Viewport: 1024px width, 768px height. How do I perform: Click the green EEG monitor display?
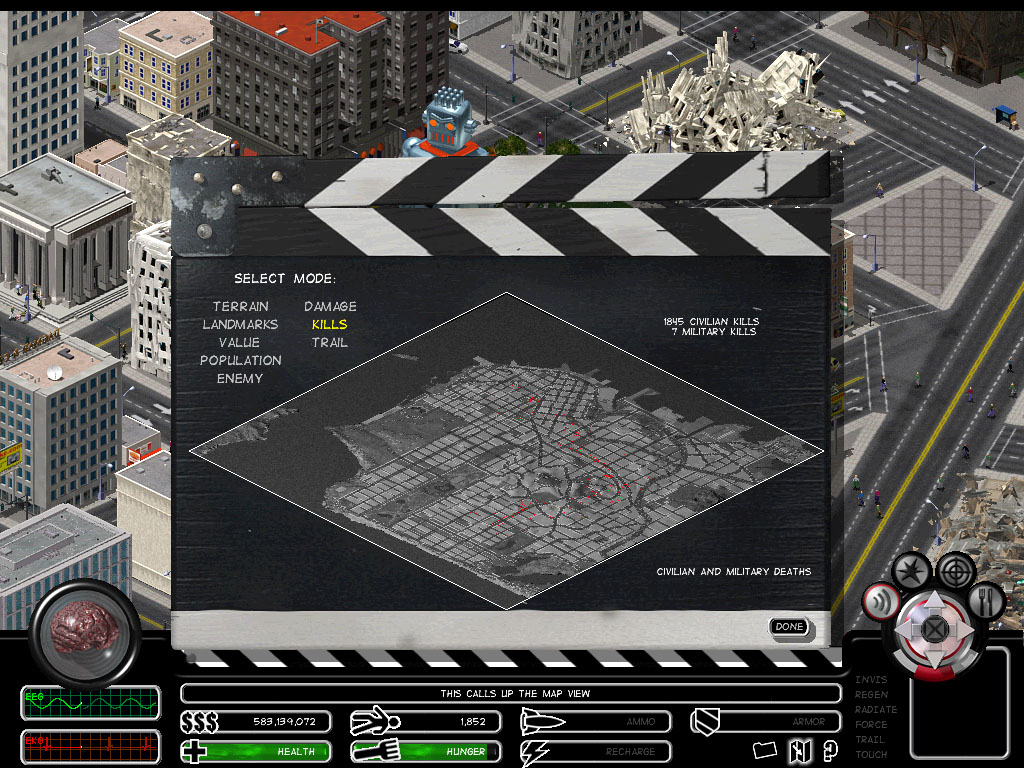91,703
